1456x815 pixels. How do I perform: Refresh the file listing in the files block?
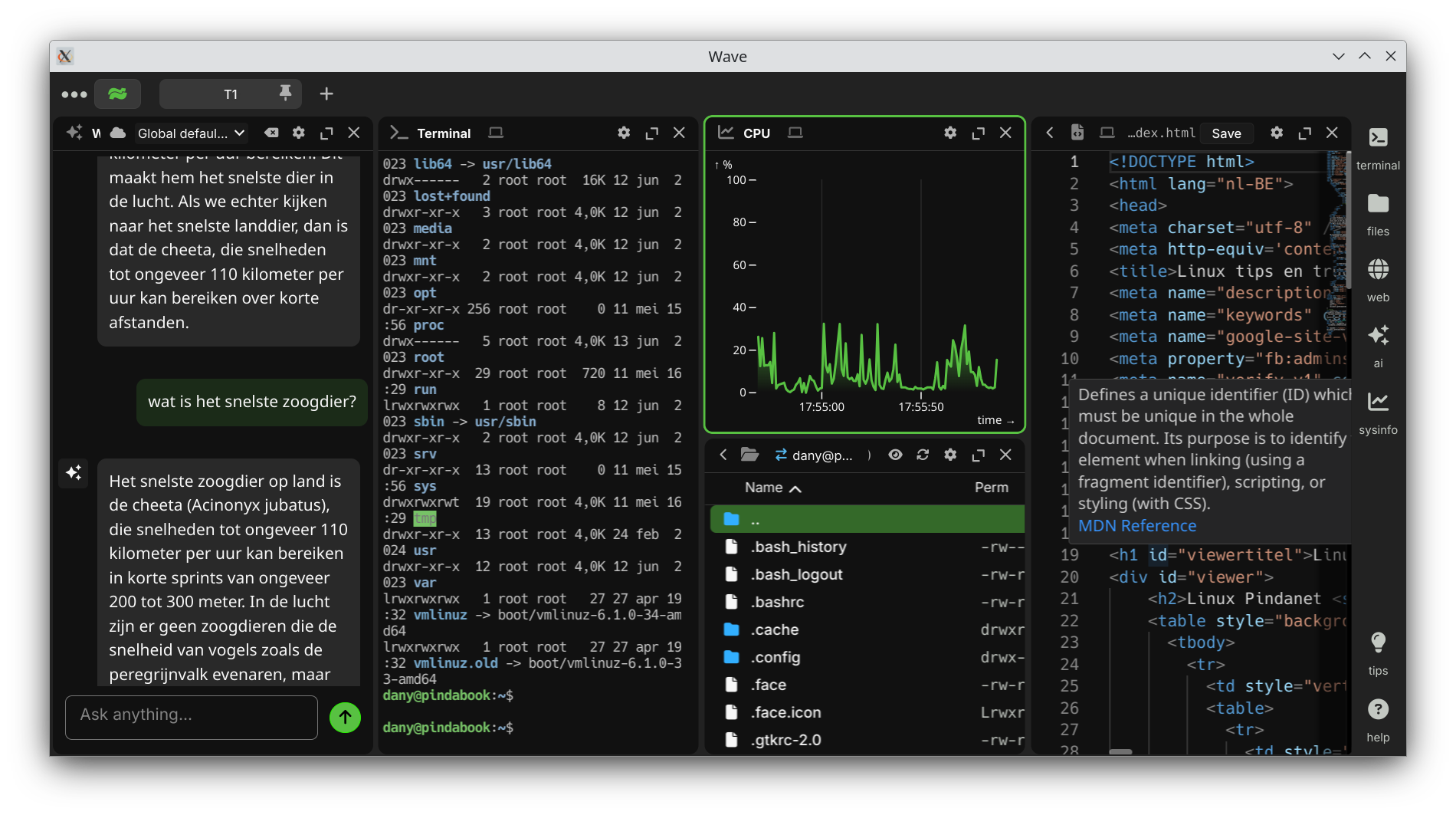pyautogui.click(x=923, y=455)
